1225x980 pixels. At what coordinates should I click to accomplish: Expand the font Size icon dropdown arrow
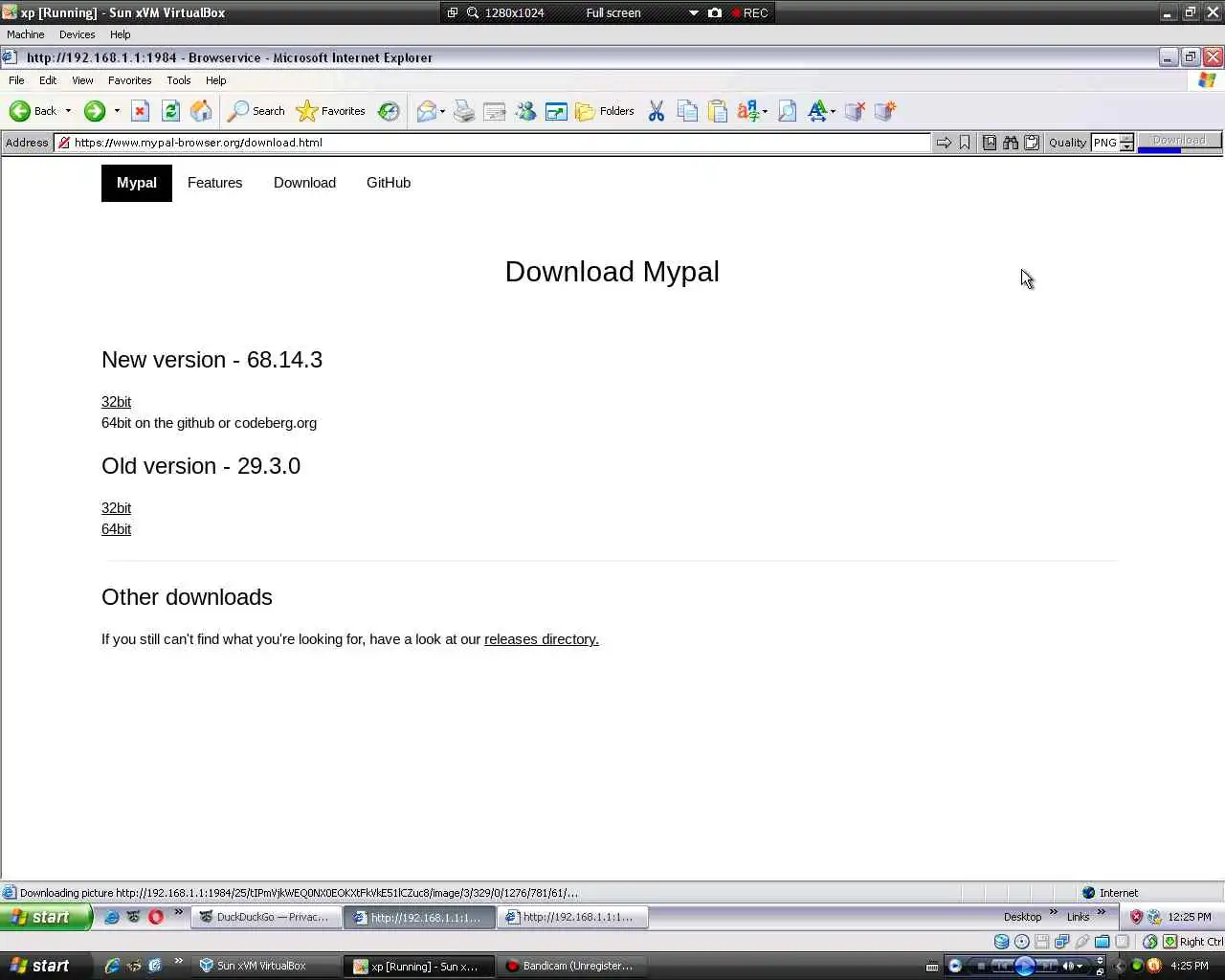[x=833, y=112]
